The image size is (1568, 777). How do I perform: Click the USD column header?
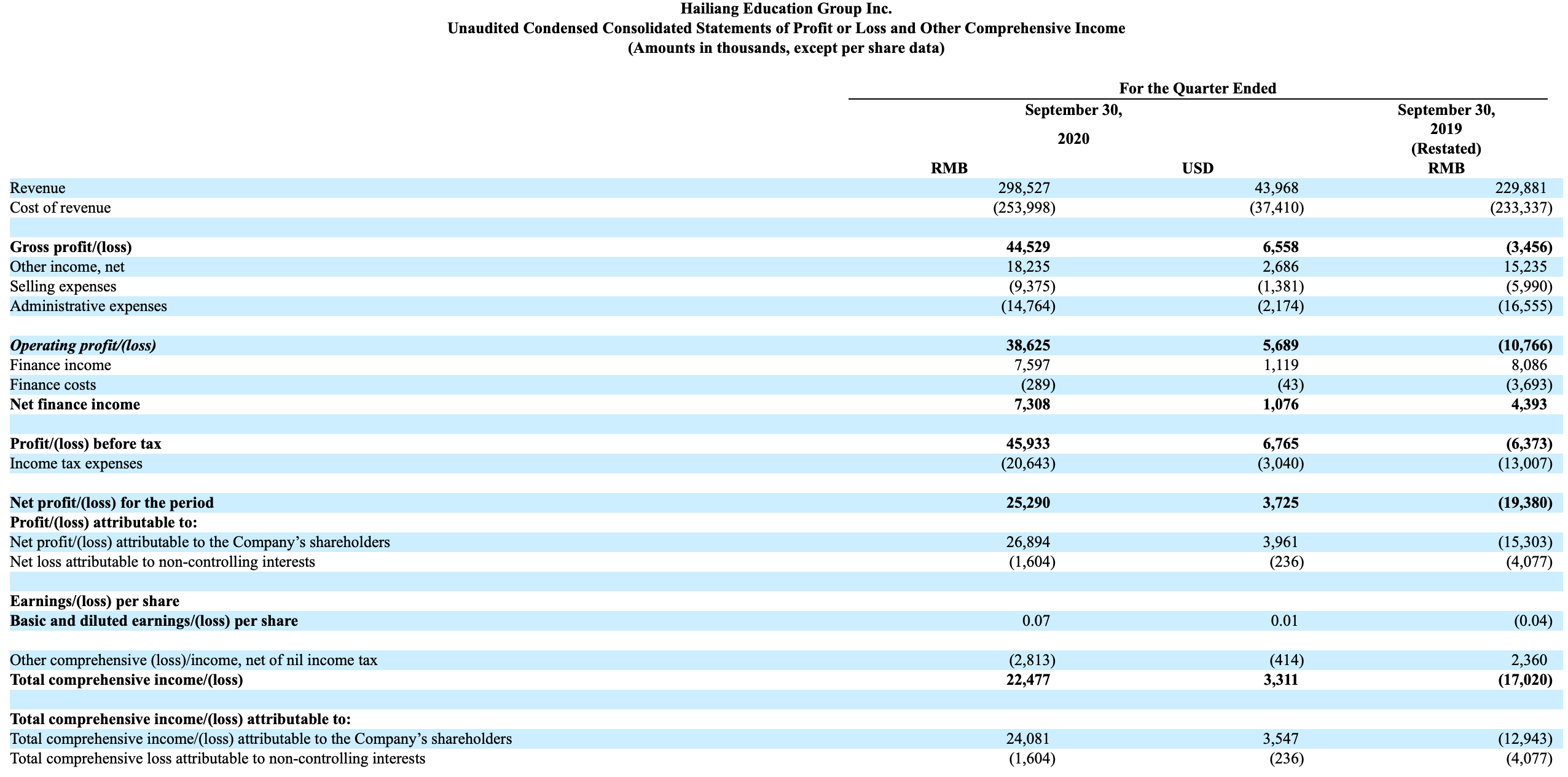point(1198,168)
